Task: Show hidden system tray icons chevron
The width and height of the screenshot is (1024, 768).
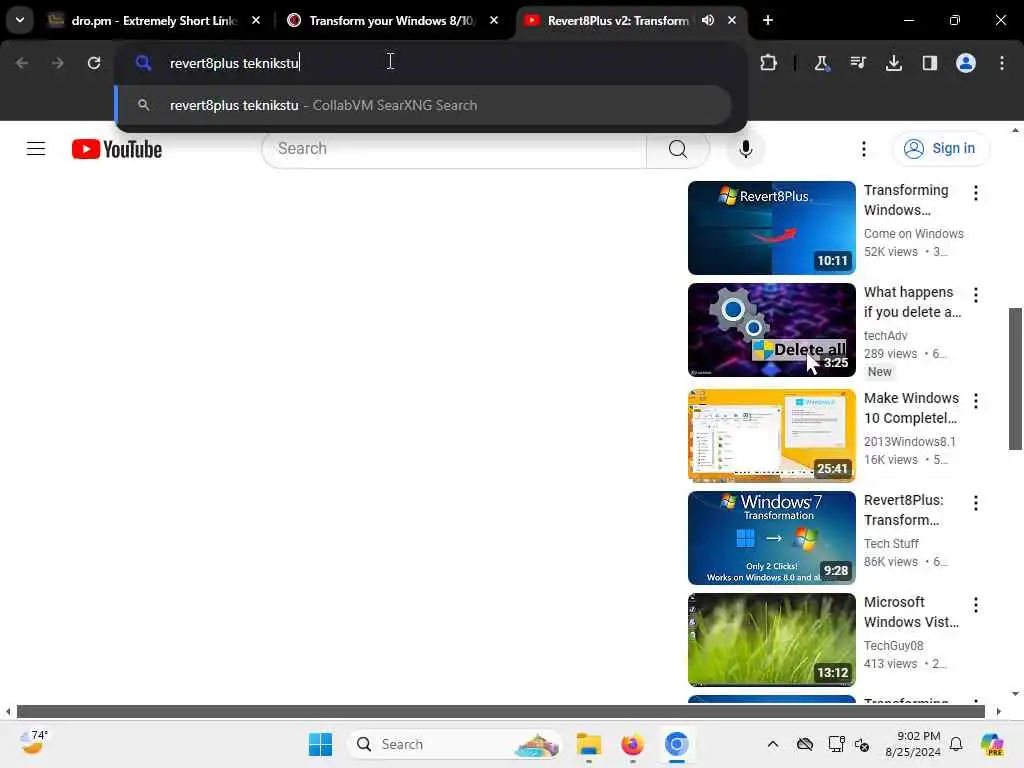Action: pos(773,744)
